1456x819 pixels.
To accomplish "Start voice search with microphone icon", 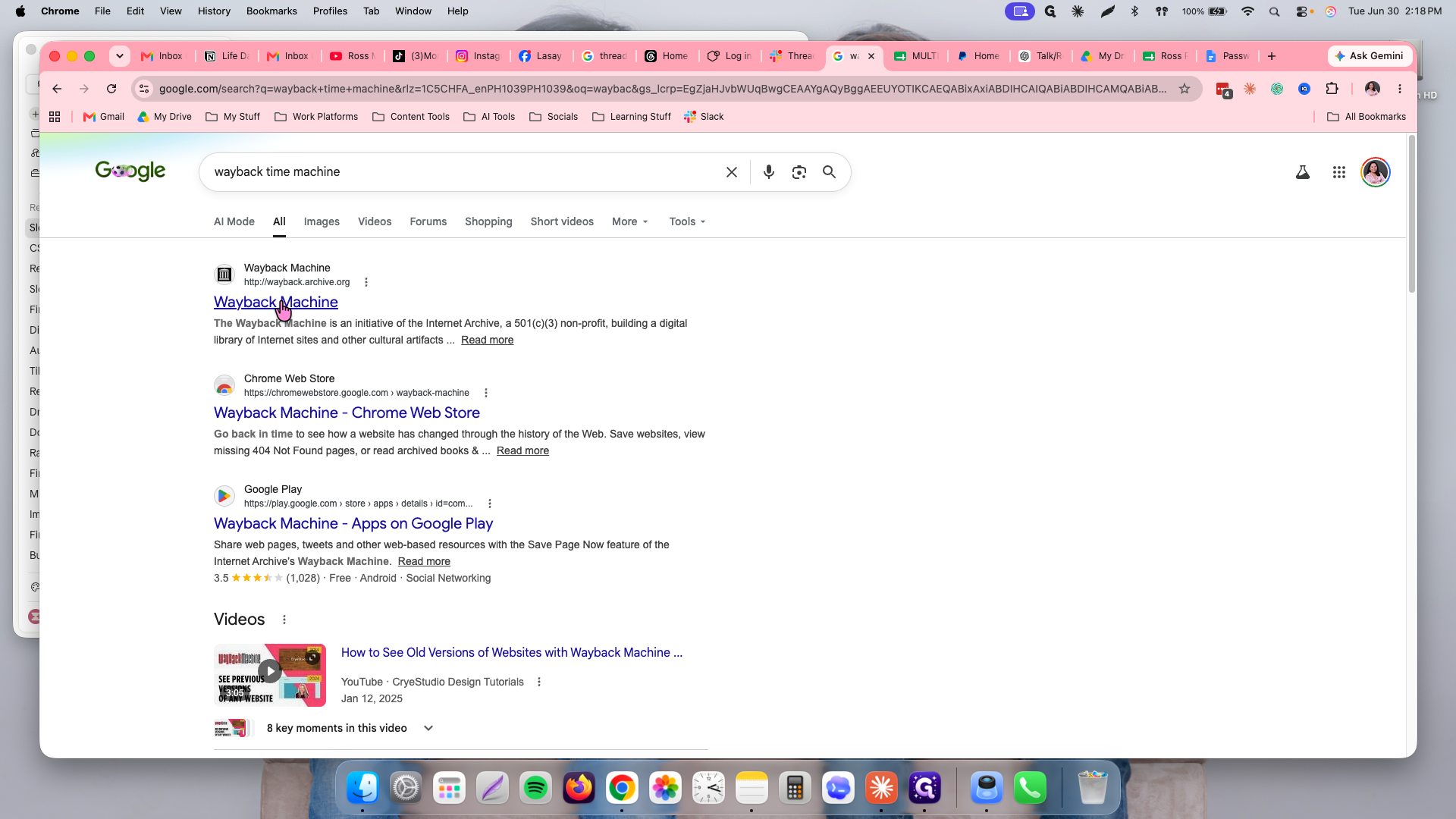I will [769, 172].
